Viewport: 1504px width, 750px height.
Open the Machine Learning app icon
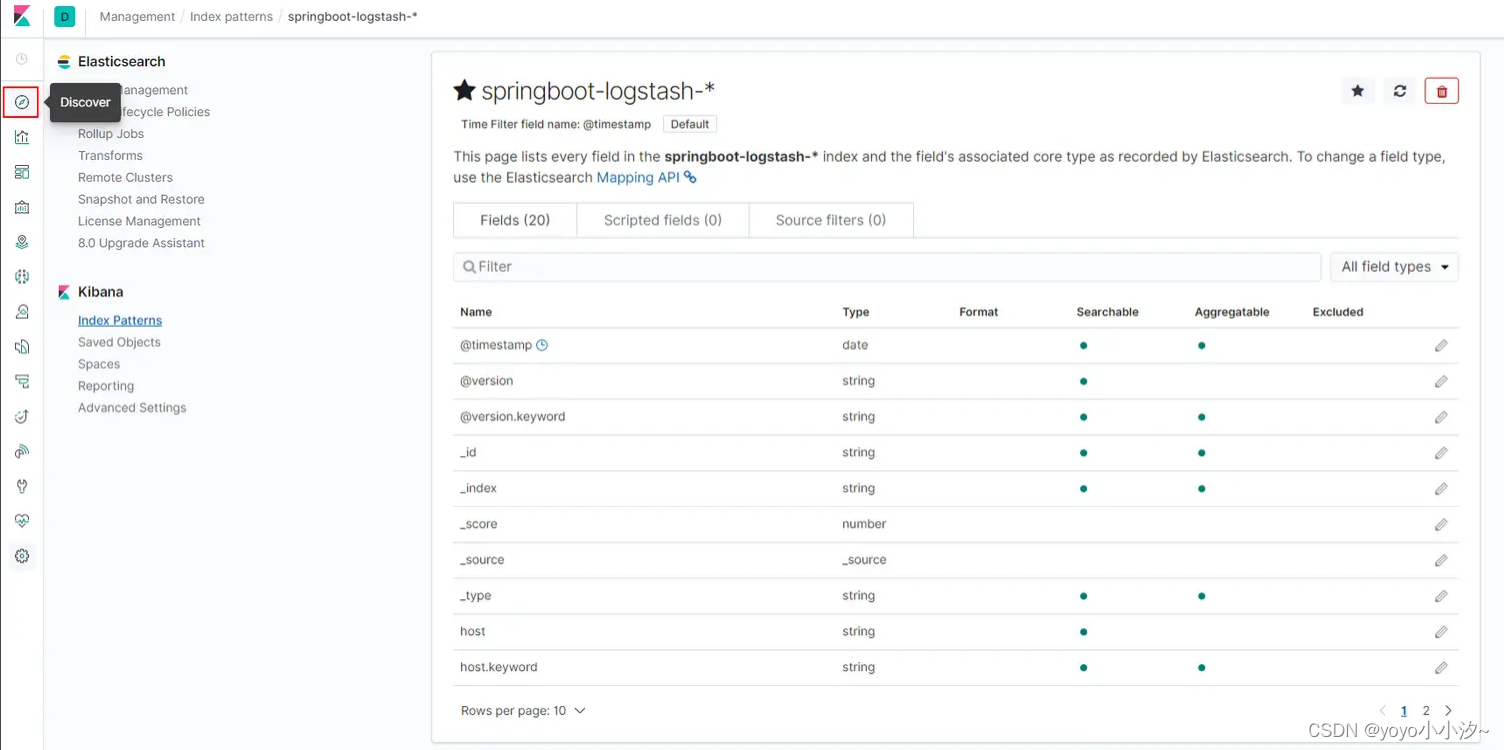point(22,277)
